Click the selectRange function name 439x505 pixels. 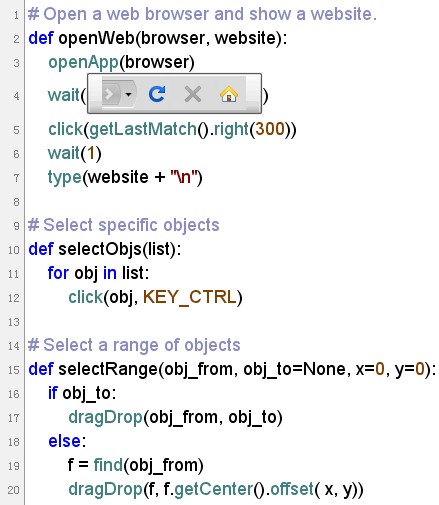coord(108,369)
